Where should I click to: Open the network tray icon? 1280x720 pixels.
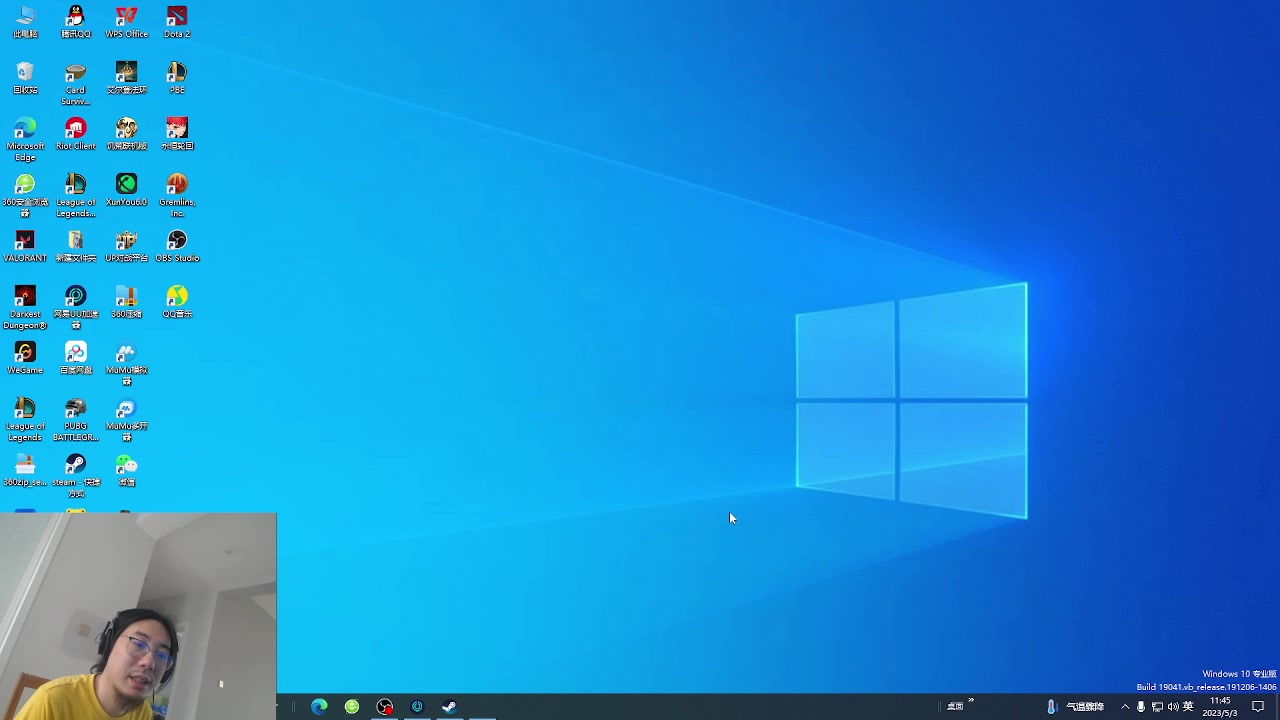(x=1157, y=707)
